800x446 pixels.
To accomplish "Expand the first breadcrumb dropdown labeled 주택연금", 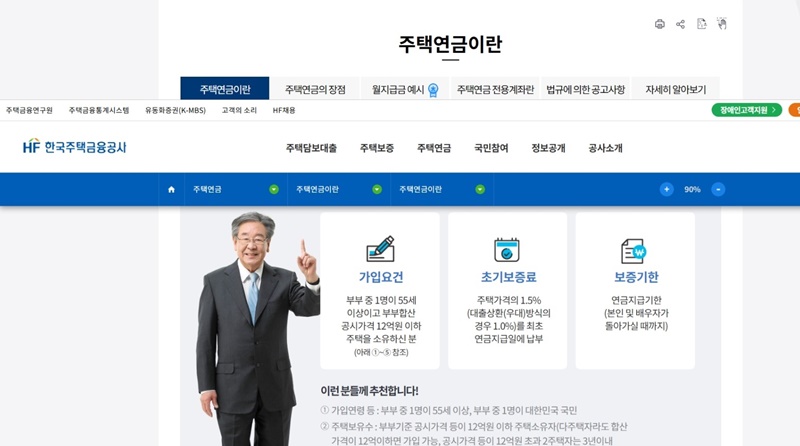I will [273, 189].
